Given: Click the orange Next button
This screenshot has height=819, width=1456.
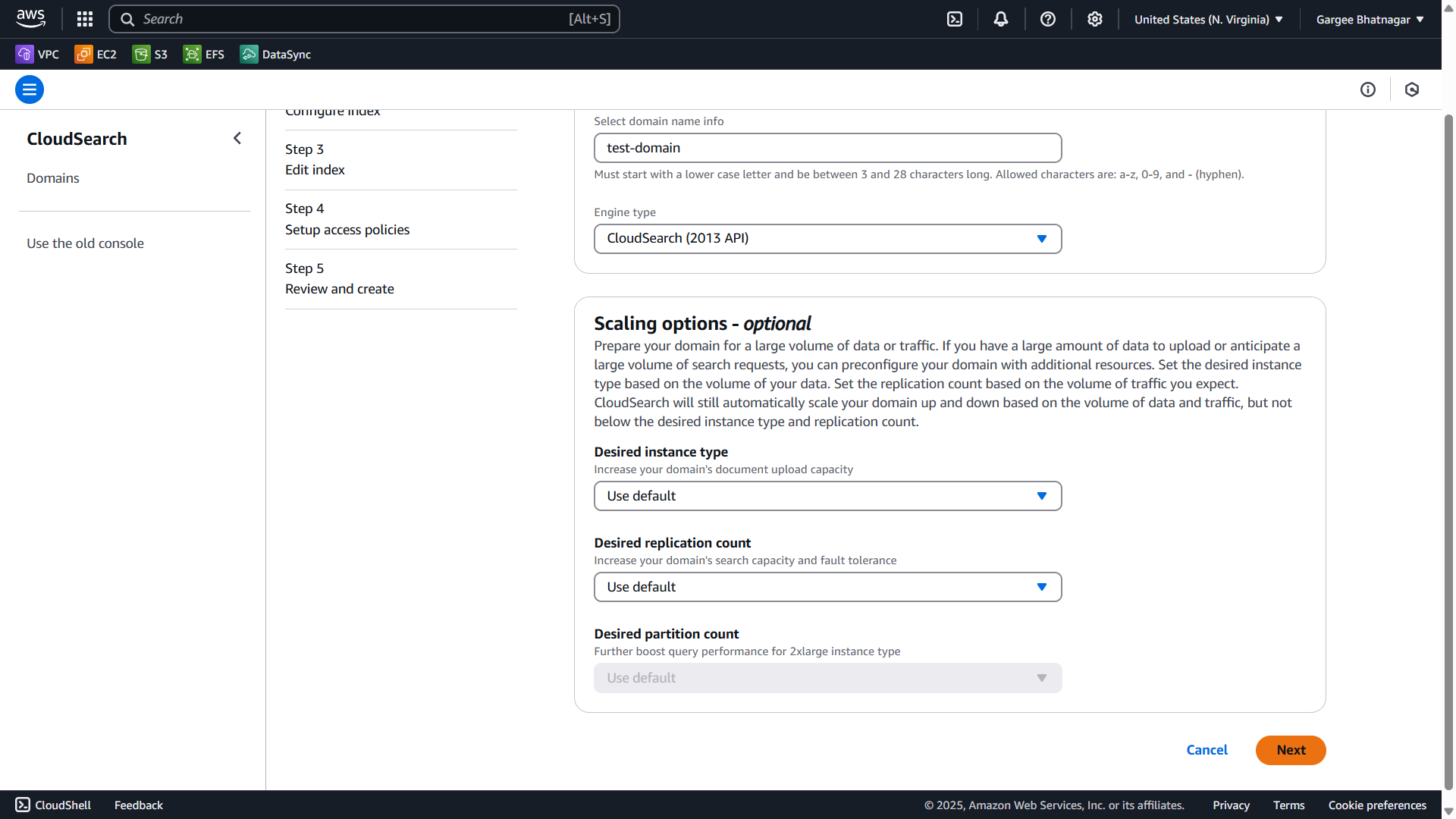Looking at the screenshot, I should point(1290,749).
